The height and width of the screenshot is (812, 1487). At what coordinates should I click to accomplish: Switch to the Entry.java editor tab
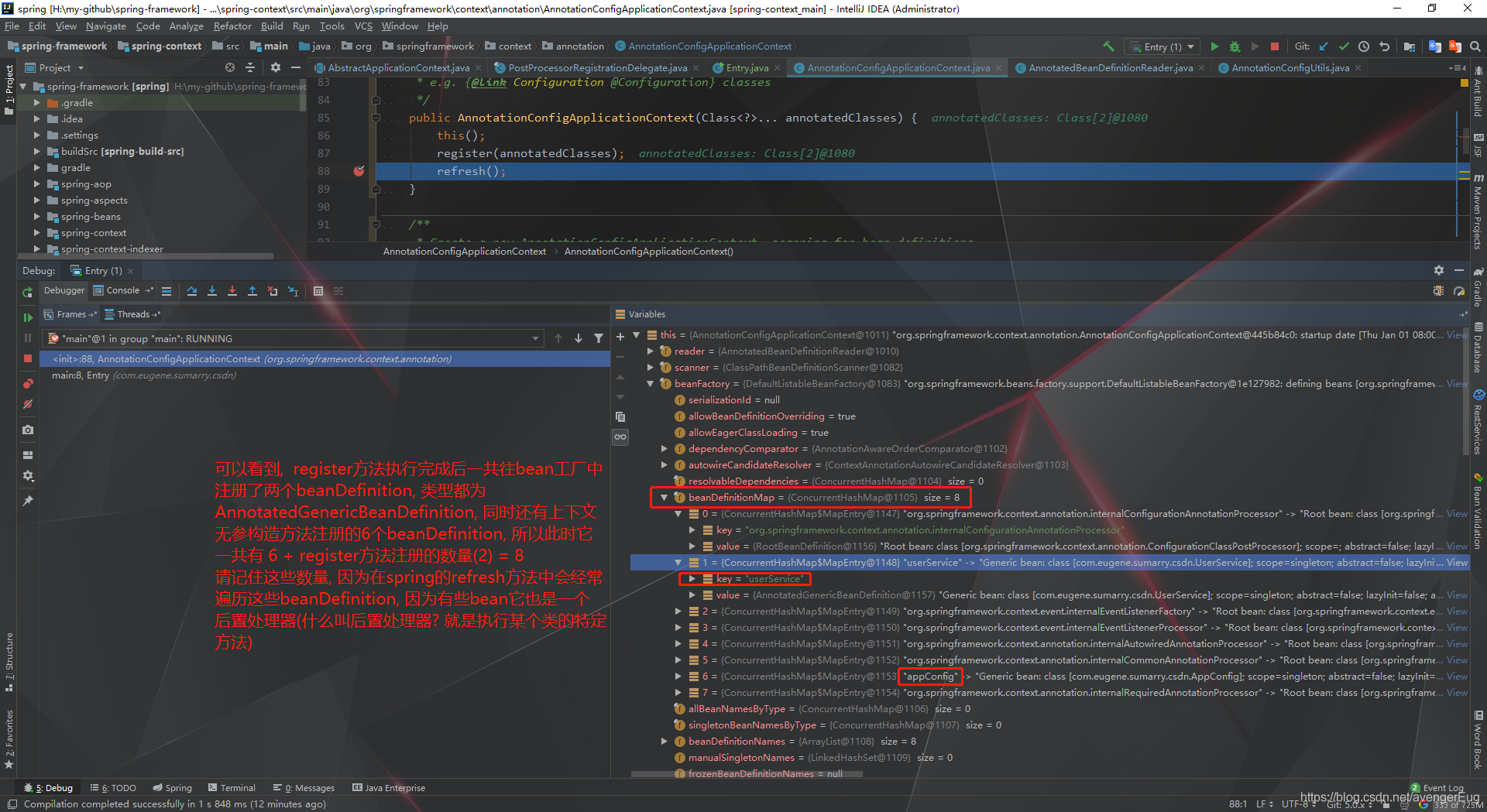747,68
